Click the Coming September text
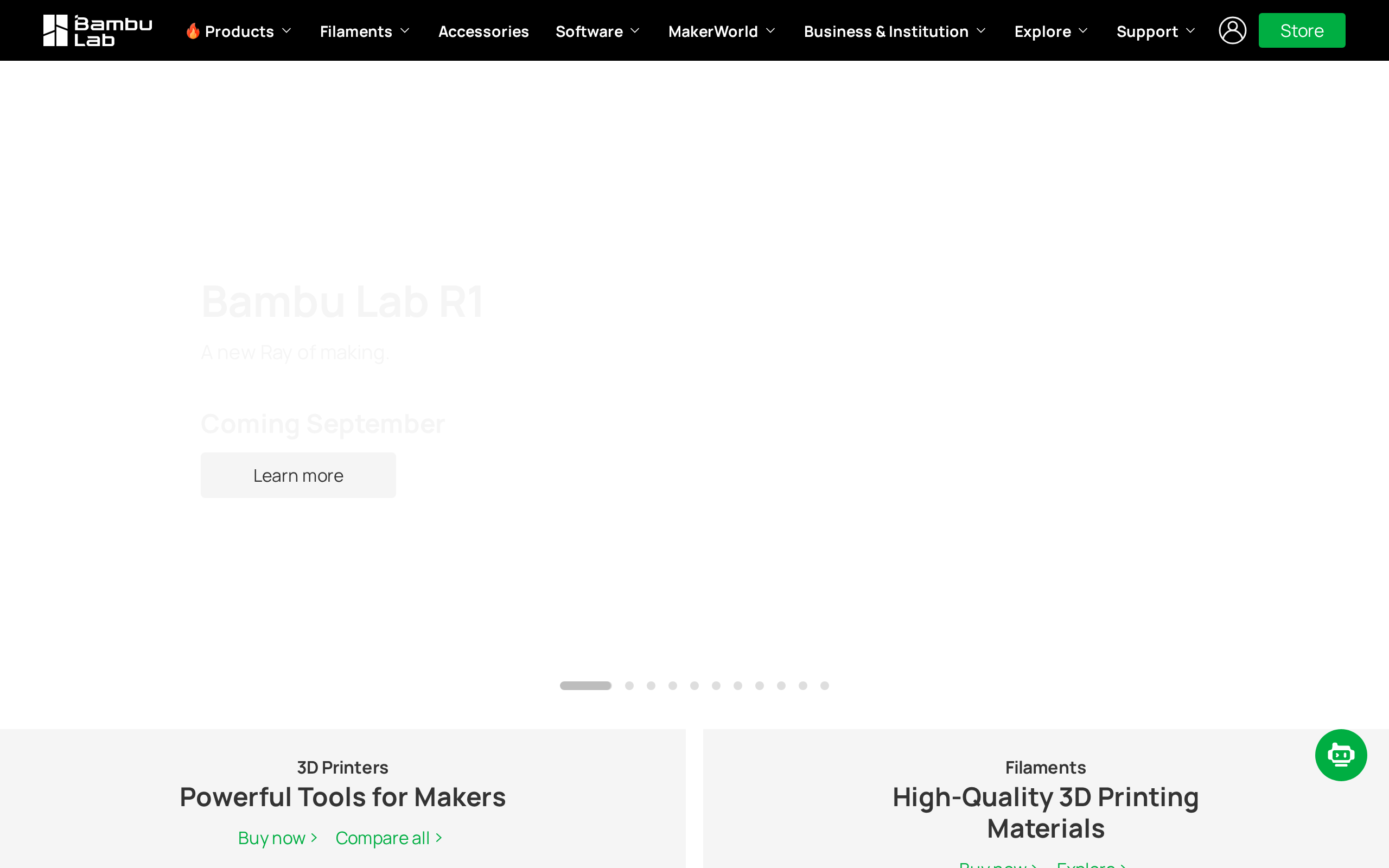The height and width of the screenshot is (868, 1389). coord(323,424)
